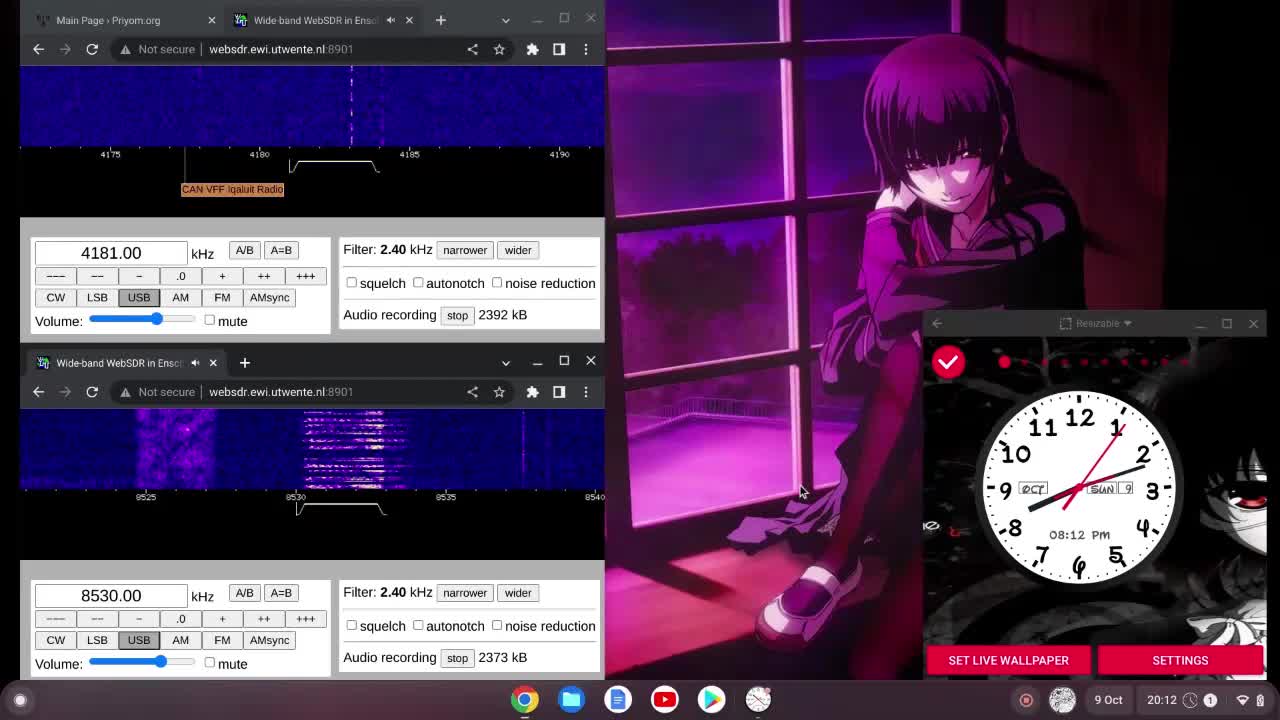This screenshot has width=1280, height=720.
Task: Open clock SETTINGS button
Action: click(1180, 660)
